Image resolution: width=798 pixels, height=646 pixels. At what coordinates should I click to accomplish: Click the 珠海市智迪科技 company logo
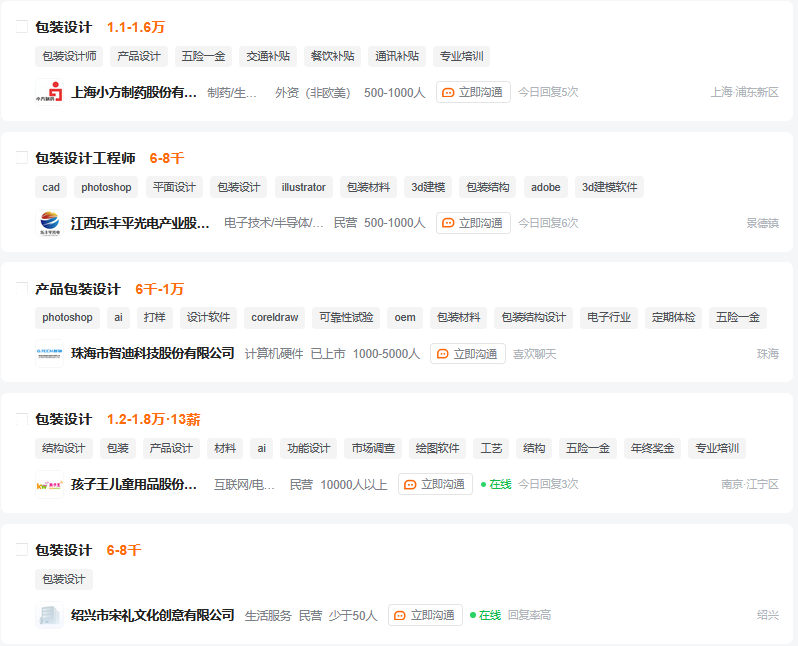(x=49, y=353)
